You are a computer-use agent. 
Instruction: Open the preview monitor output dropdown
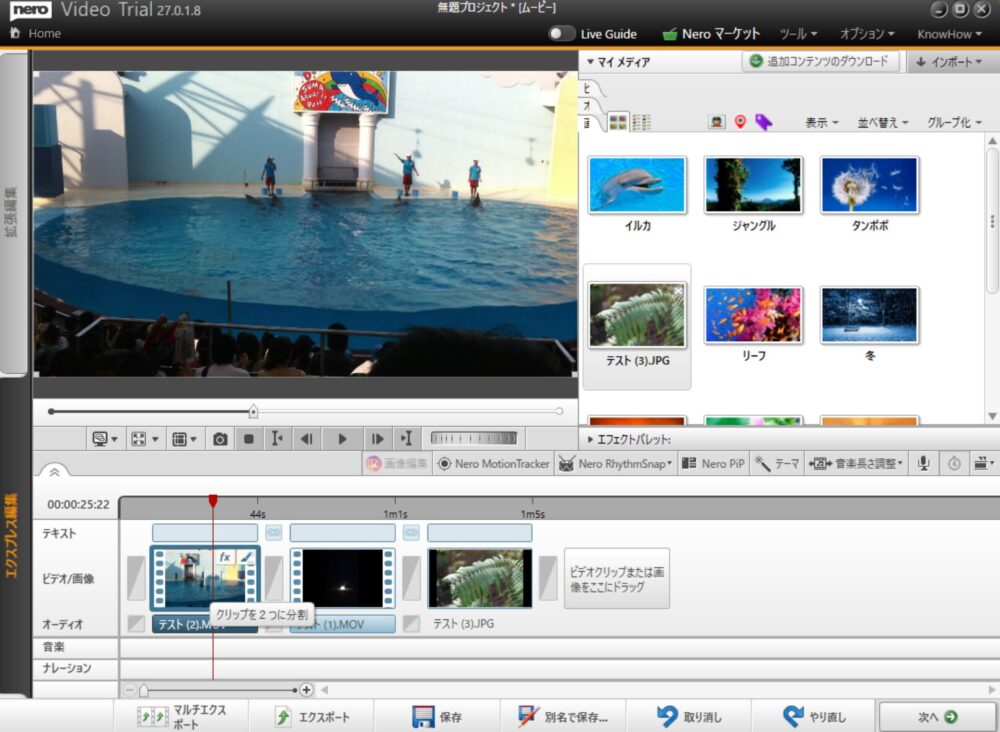click(x=105, y=439)
